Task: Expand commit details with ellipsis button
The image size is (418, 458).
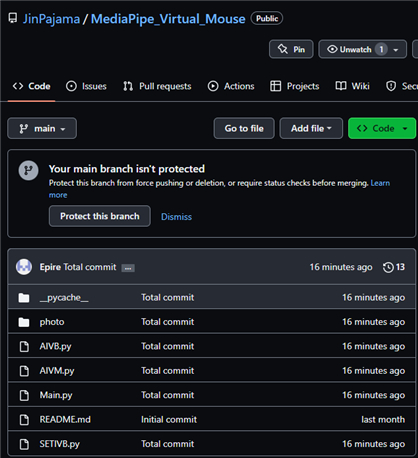Action: pos(128,268)
